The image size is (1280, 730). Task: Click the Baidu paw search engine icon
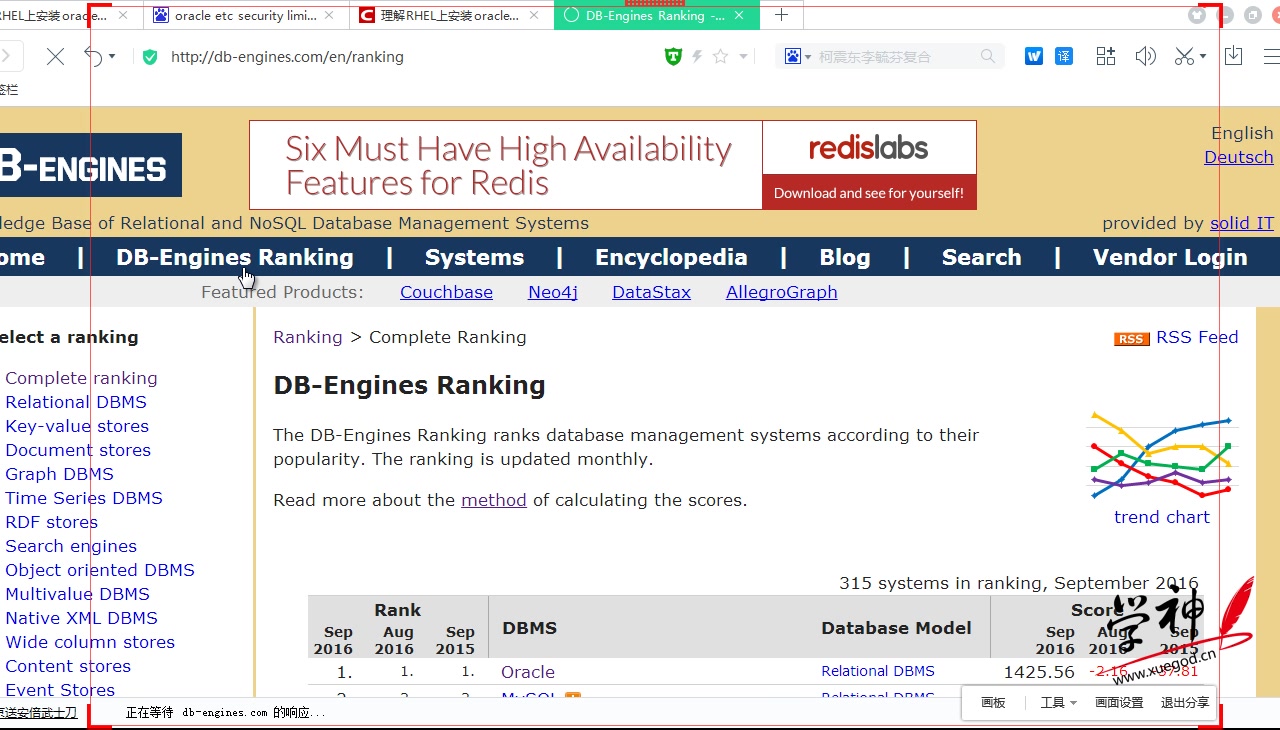(793, 57)
